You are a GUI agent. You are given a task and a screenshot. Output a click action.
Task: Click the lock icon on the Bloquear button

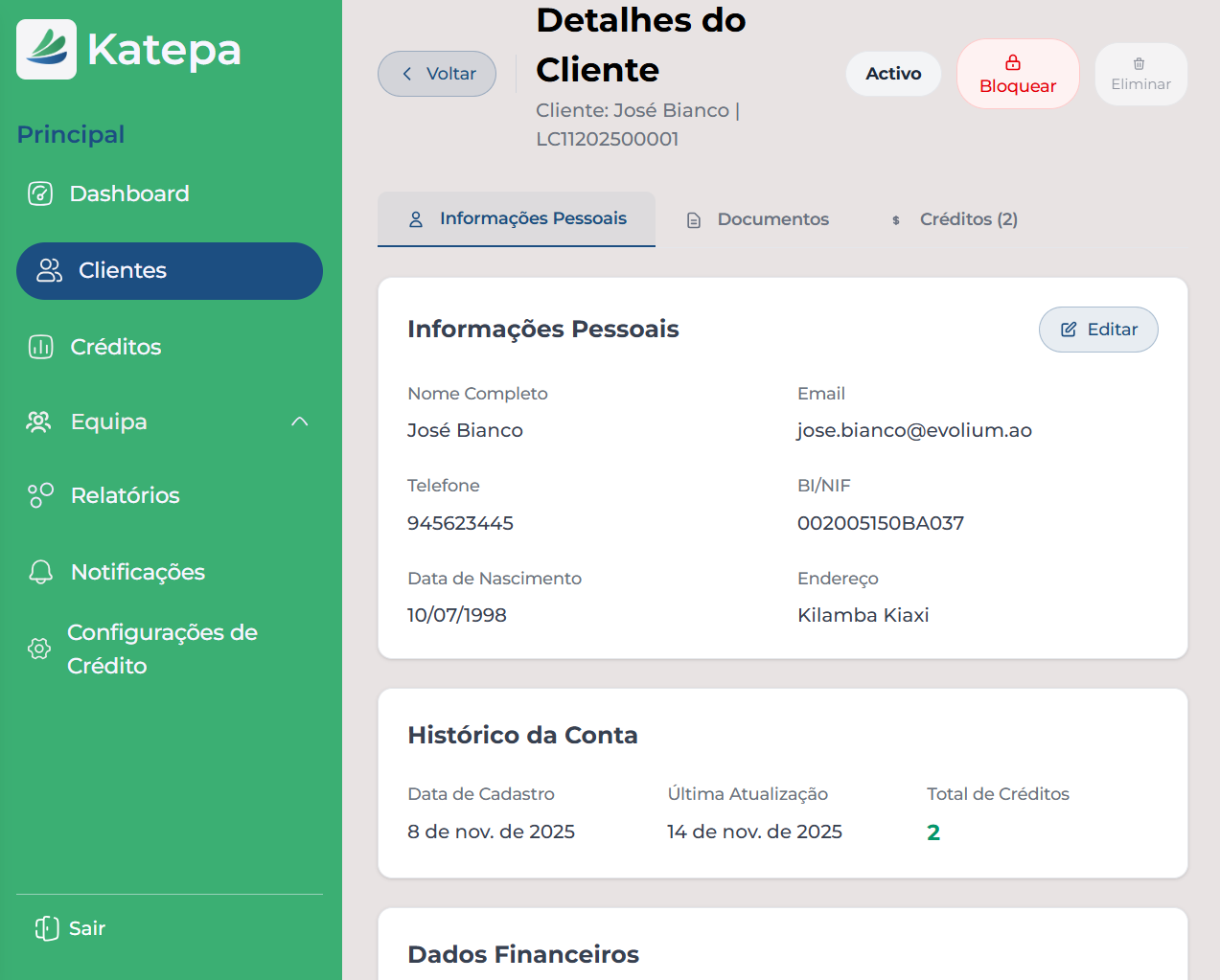click(1013, 63)
